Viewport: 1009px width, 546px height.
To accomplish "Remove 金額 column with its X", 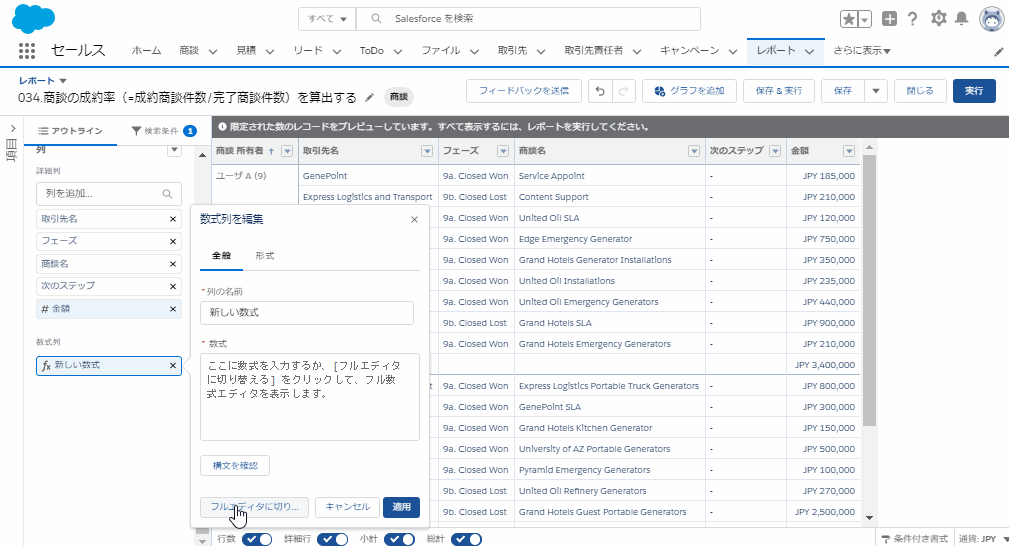I will click(172, 309).
